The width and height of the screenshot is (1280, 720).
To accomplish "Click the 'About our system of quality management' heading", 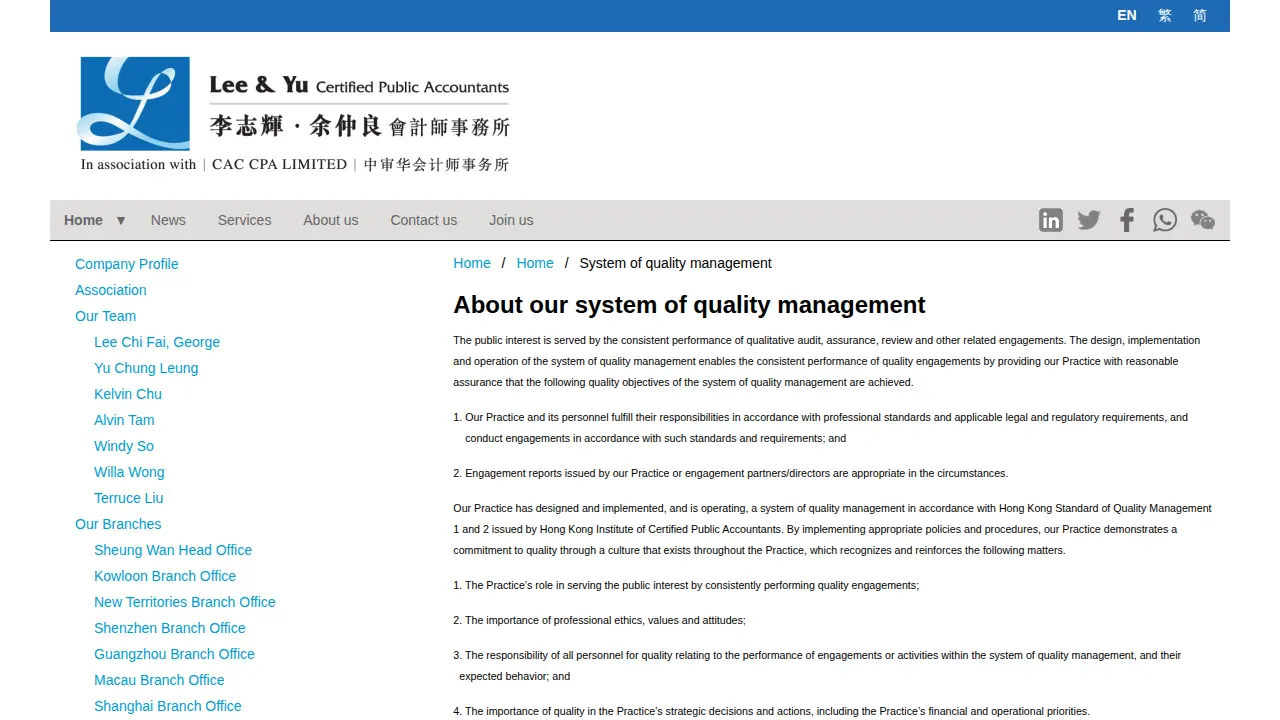I will click(x=689, y=305).
